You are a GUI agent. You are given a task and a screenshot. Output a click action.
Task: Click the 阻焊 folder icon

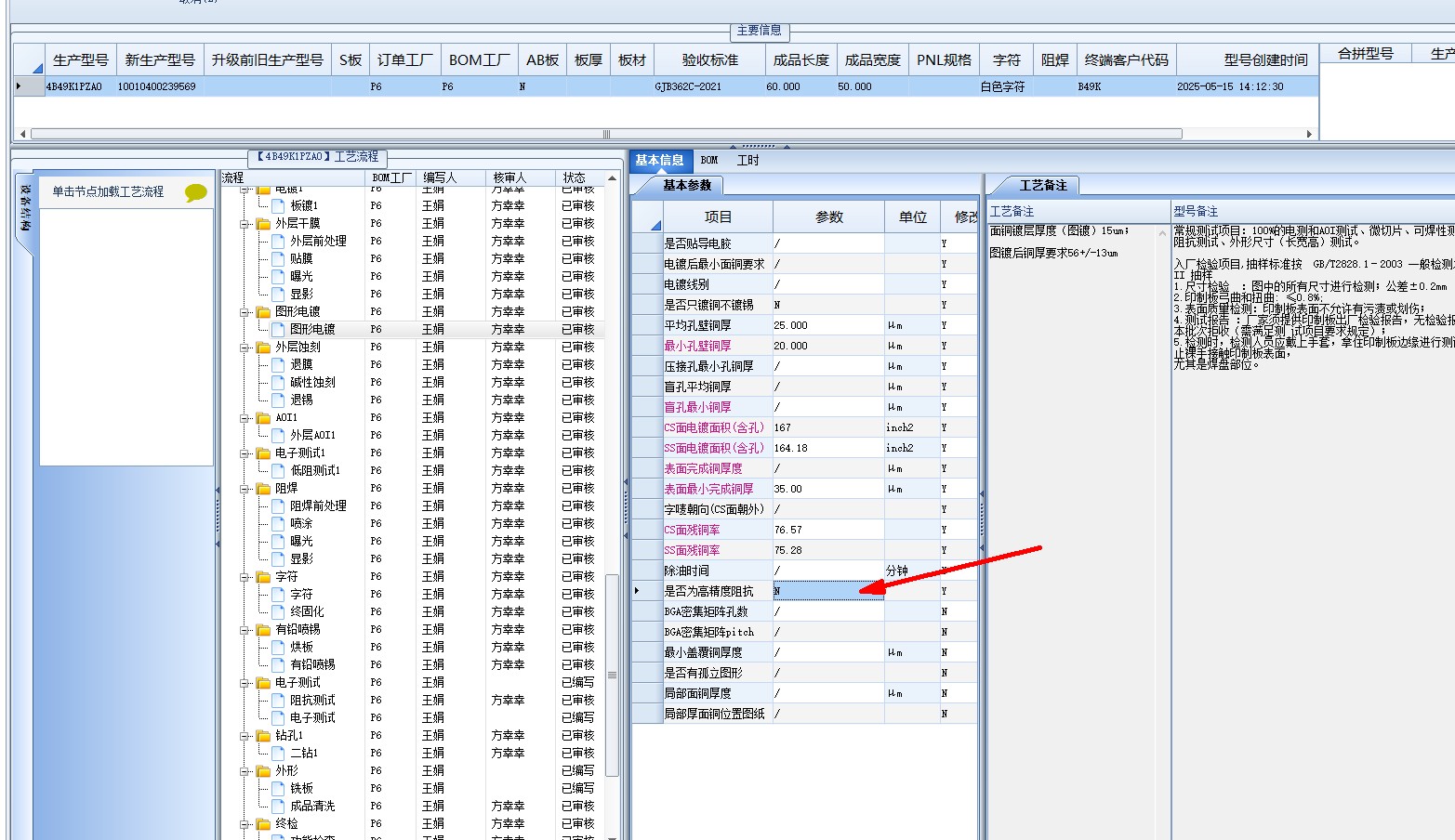coord(263,488)
